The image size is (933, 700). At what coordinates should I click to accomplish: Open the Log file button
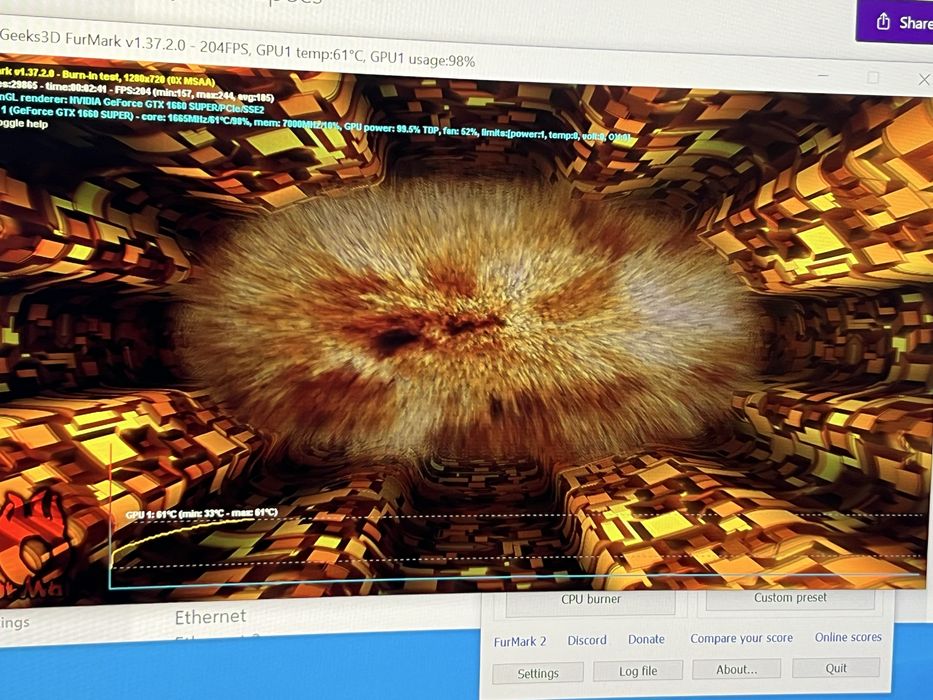(638, 671)
